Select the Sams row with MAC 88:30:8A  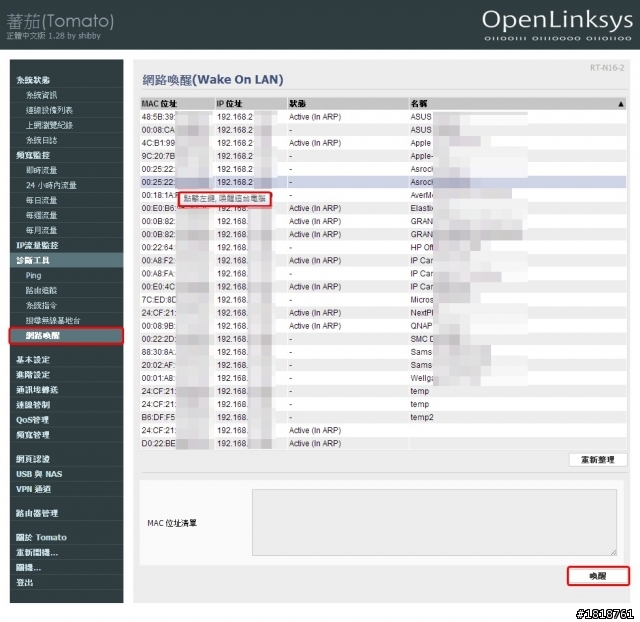pos(383,352)
